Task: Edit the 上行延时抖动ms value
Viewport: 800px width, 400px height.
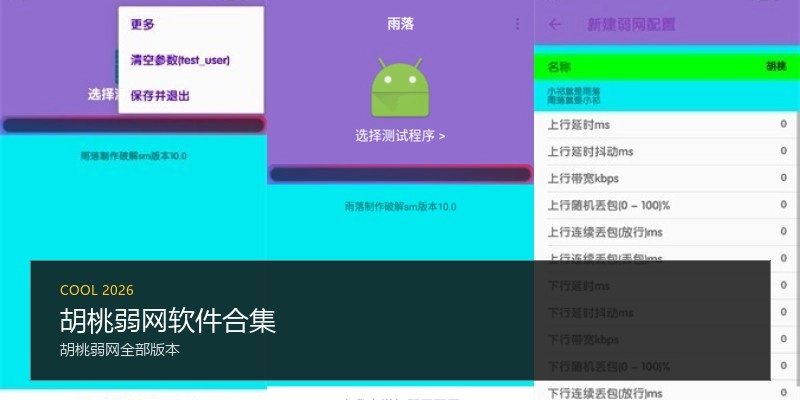Action: 667,152
